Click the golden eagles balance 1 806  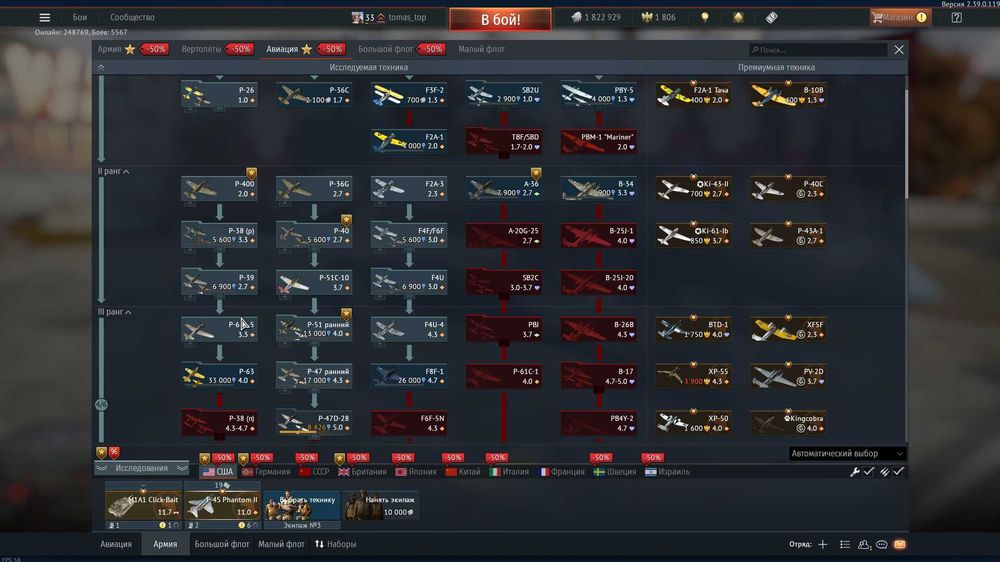coord(658,17)
